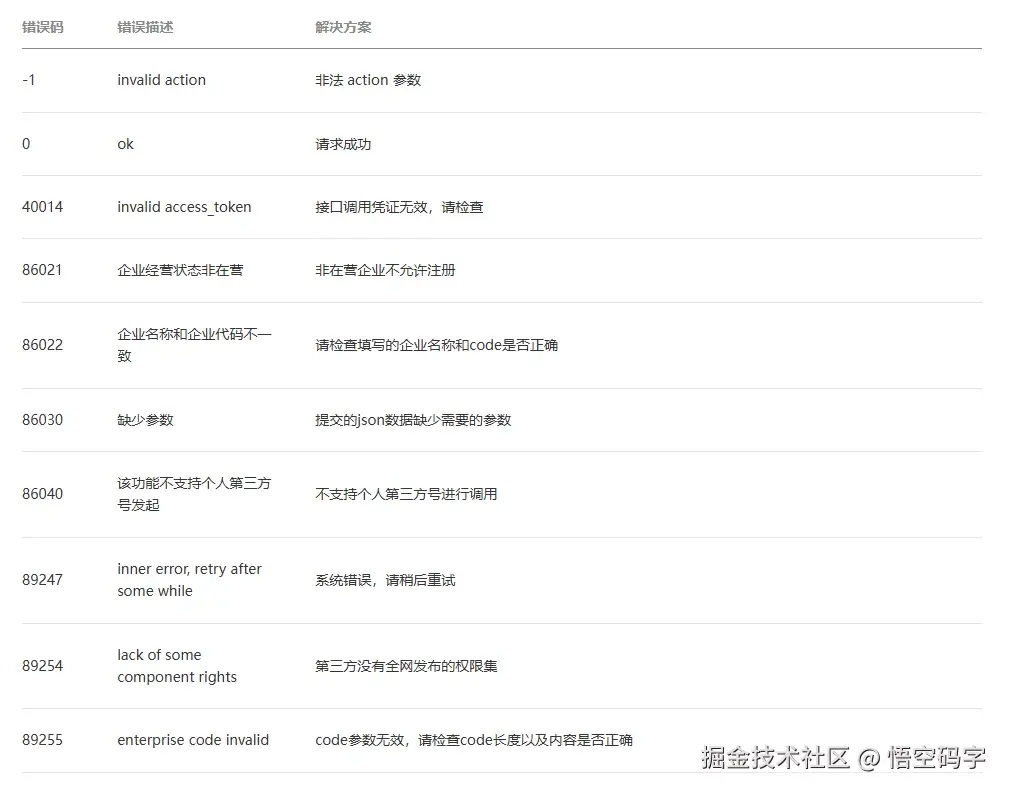Select error code 86022
The image size is (1009, 794).
[x=42, y=345]
